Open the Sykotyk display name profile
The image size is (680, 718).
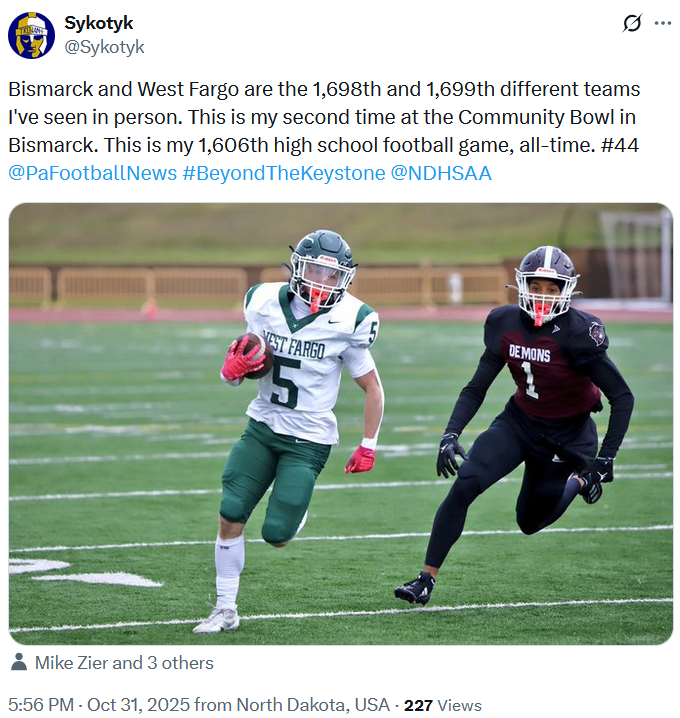98,23
